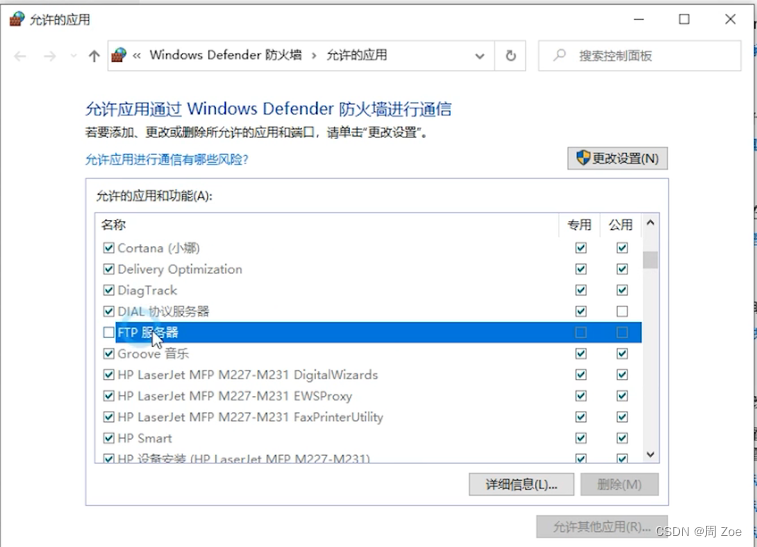757x547 pixels.
Task: Click the chevron after Windows Defender 防火墙 breadcrumb
Action: [x=314, y=56]
